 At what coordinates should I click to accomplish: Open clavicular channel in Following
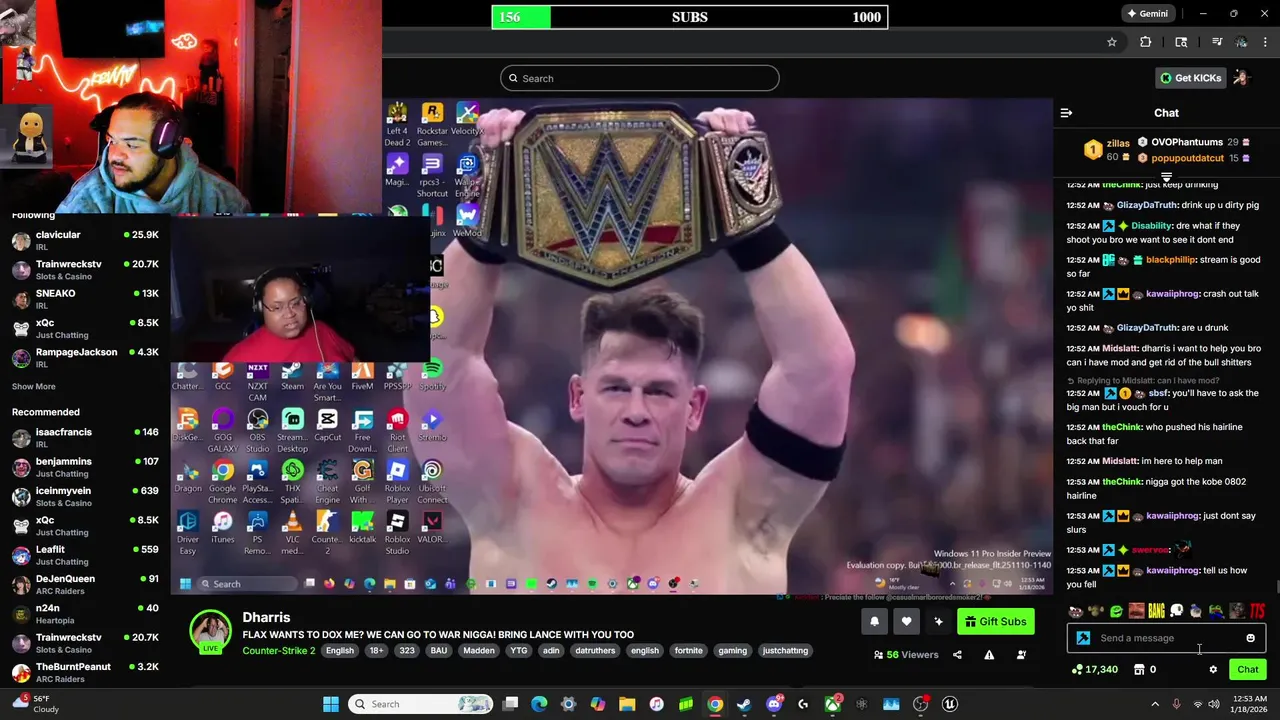[x=85, y=240]
